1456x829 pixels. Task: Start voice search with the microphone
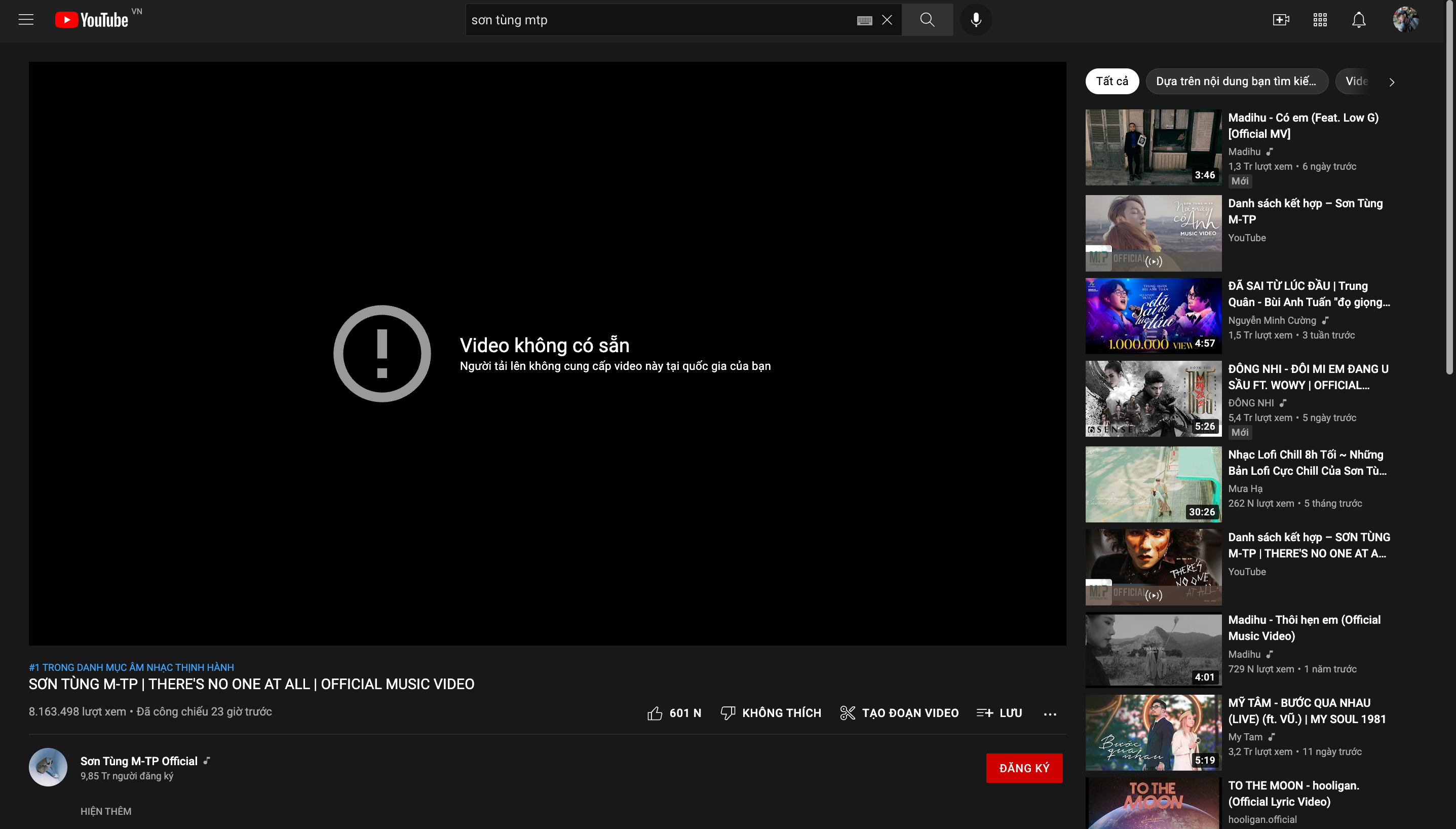(976, 20)
